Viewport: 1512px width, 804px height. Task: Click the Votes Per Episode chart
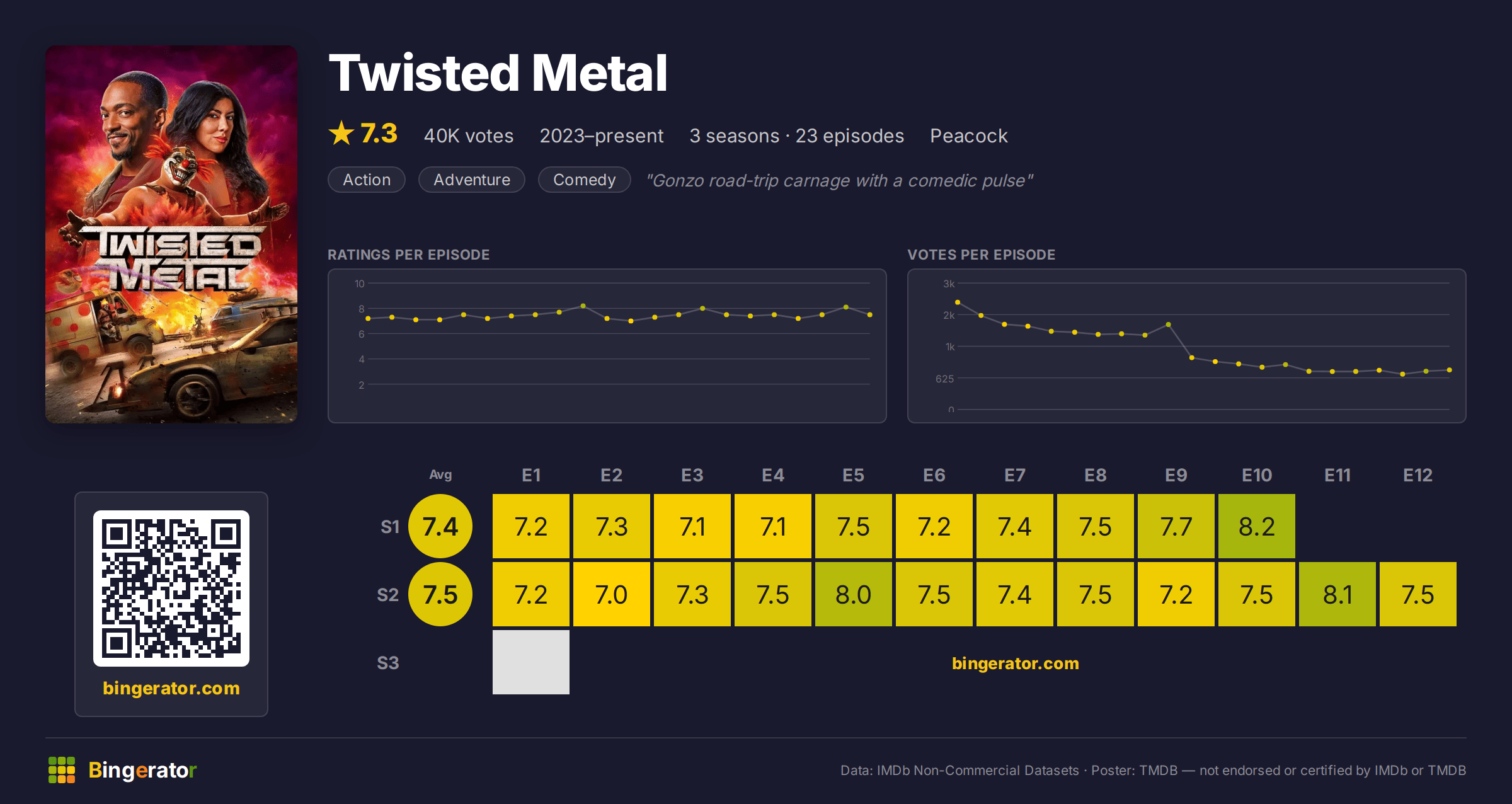click(1187, 346)
